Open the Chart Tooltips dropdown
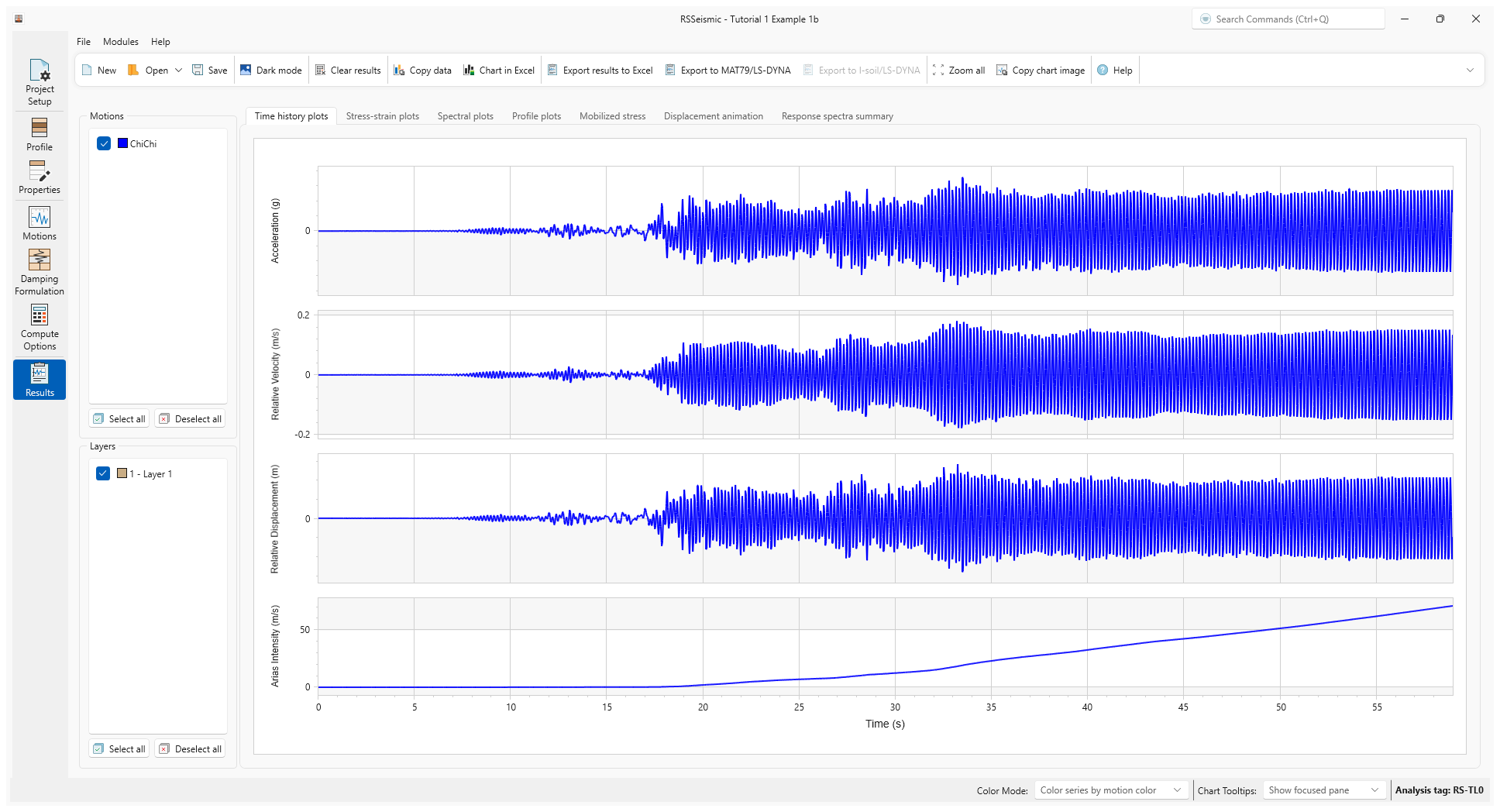Screen dimensions: 1500x812 pos(1323,790)
